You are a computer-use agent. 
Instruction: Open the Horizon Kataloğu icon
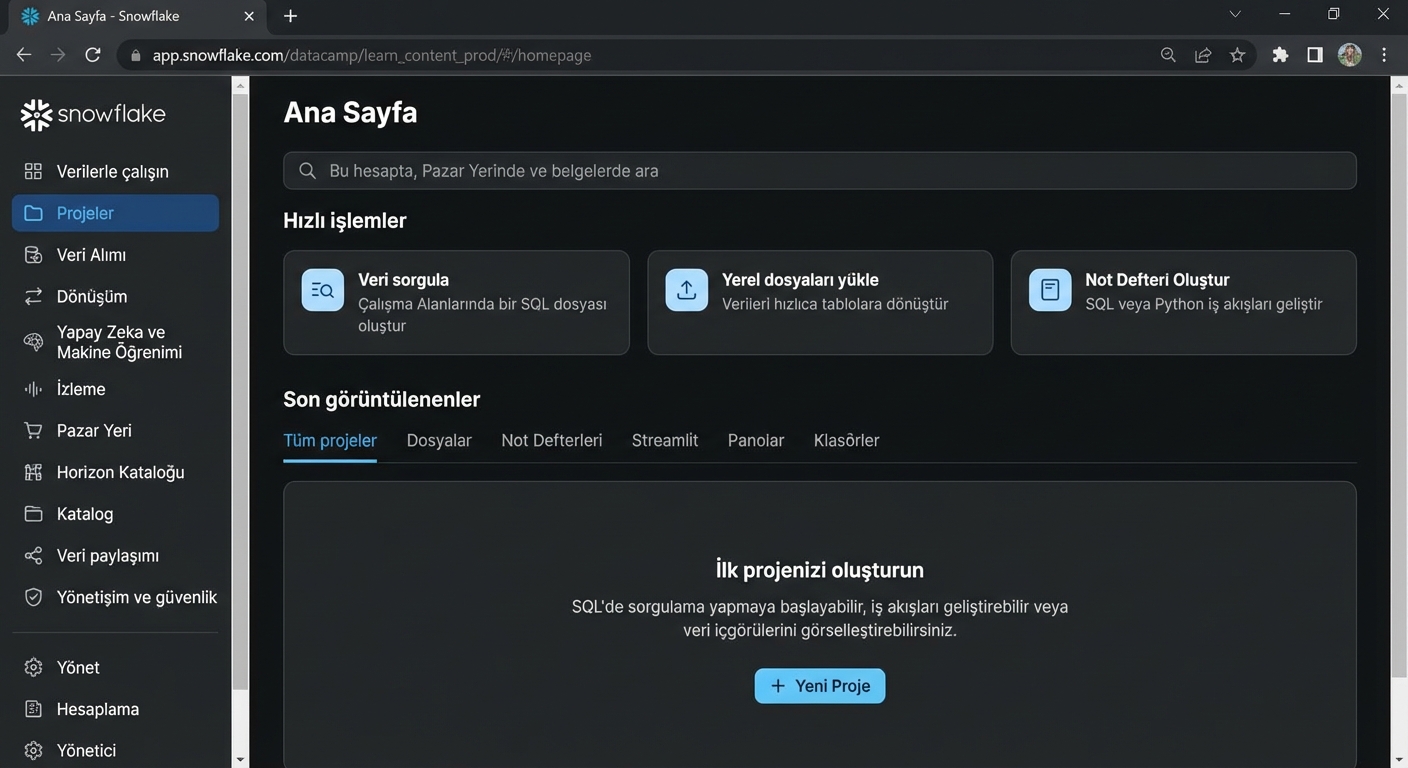coord(33,472)
